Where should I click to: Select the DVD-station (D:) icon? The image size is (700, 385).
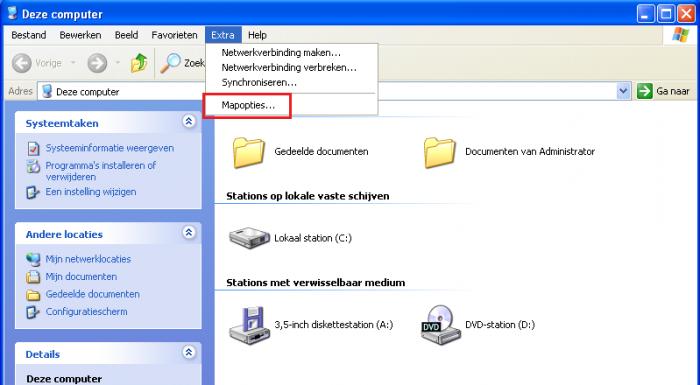tap(441, 325)
